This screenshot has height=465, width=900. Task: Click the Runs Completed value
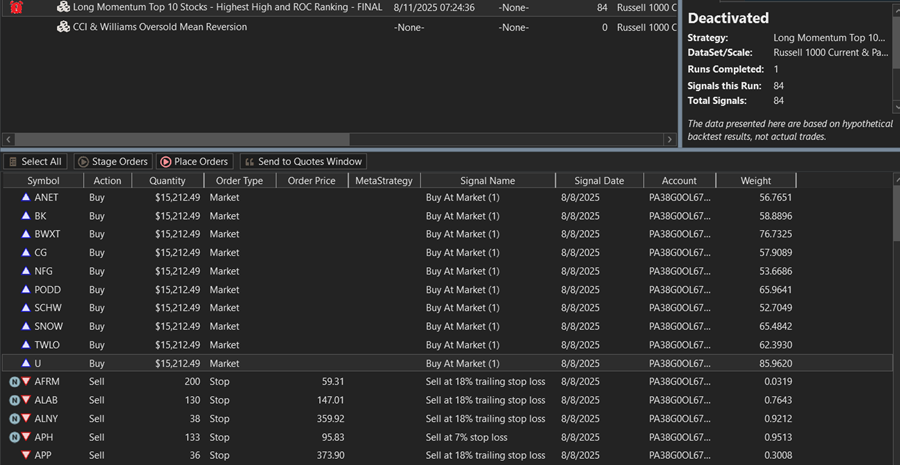[x=776, y=69]
